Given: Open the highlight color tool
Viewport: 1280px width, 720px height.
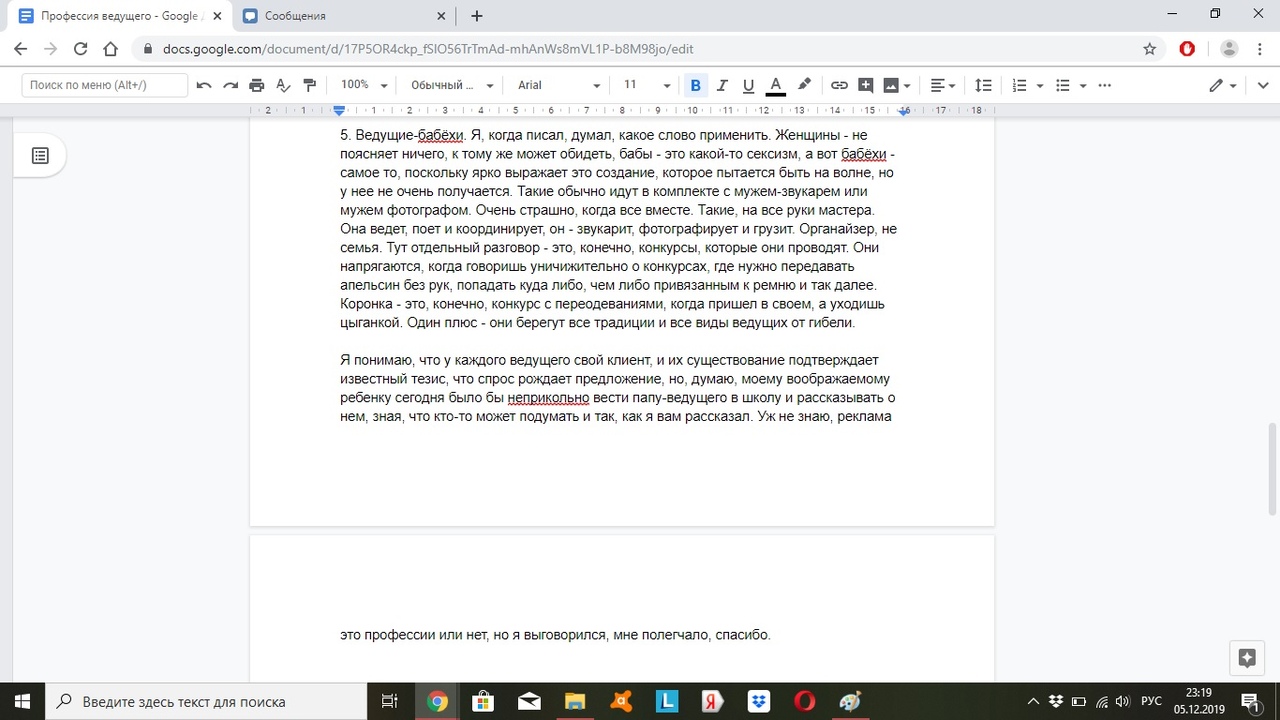Looking at the screenshot, I should pos(803,85).
